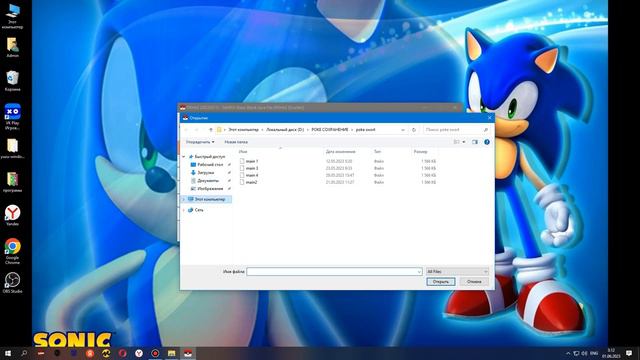Open the notification center icon

coord(629,353)
